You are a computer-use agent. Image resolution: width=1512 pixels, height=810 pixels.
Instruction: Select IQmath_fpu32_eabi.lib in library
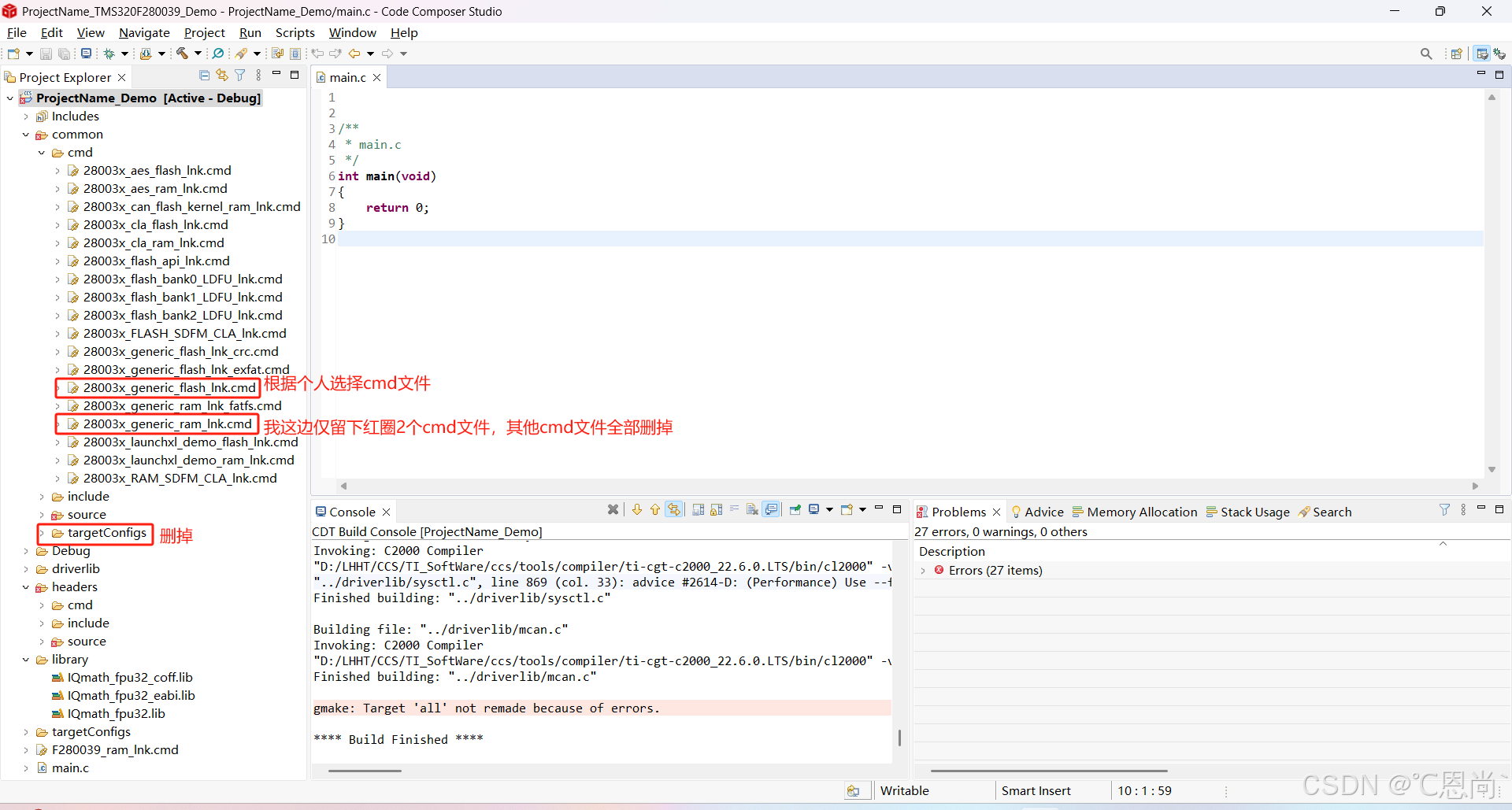(131, 696)
